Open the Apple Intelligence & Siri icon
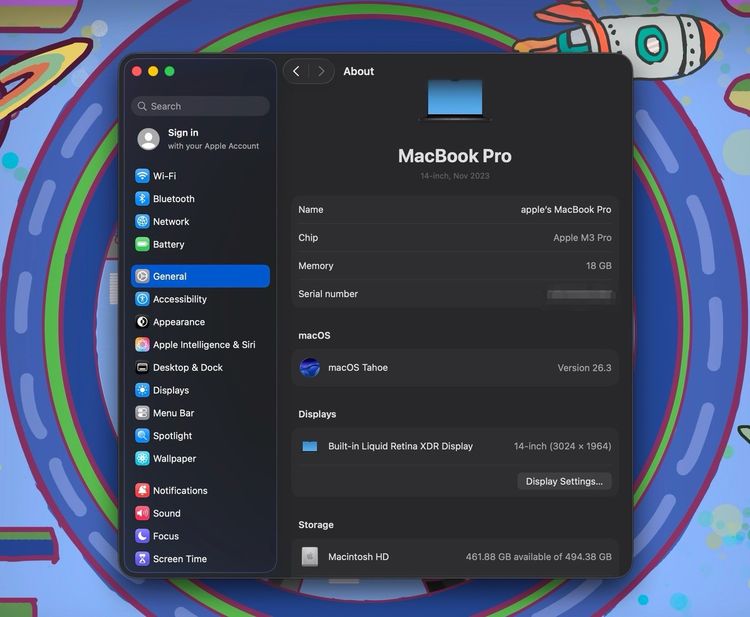Viewport: 750px width, 617px height. pos(142,344)
